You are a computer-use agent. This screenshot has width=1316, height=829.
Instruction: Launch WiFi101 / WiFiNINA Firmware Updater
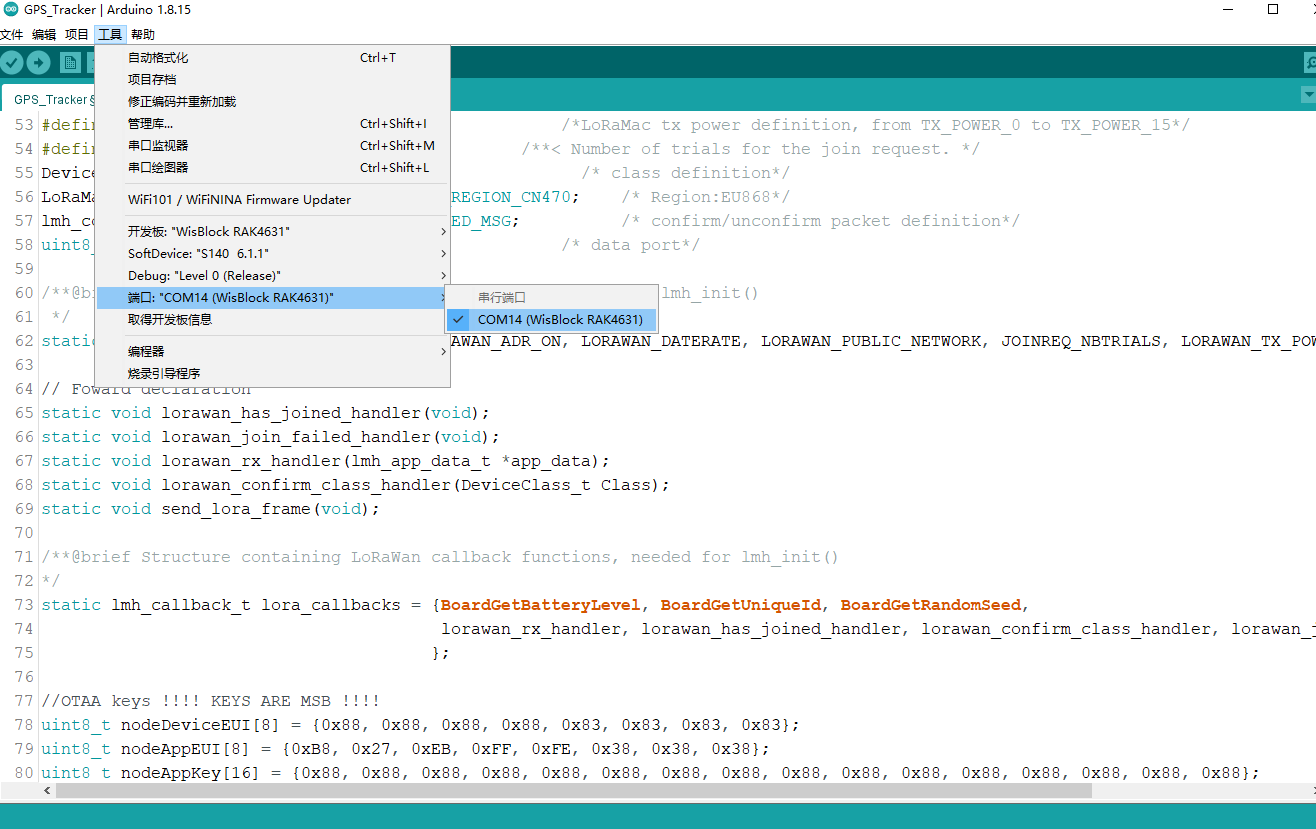click(x=273, y=200)
